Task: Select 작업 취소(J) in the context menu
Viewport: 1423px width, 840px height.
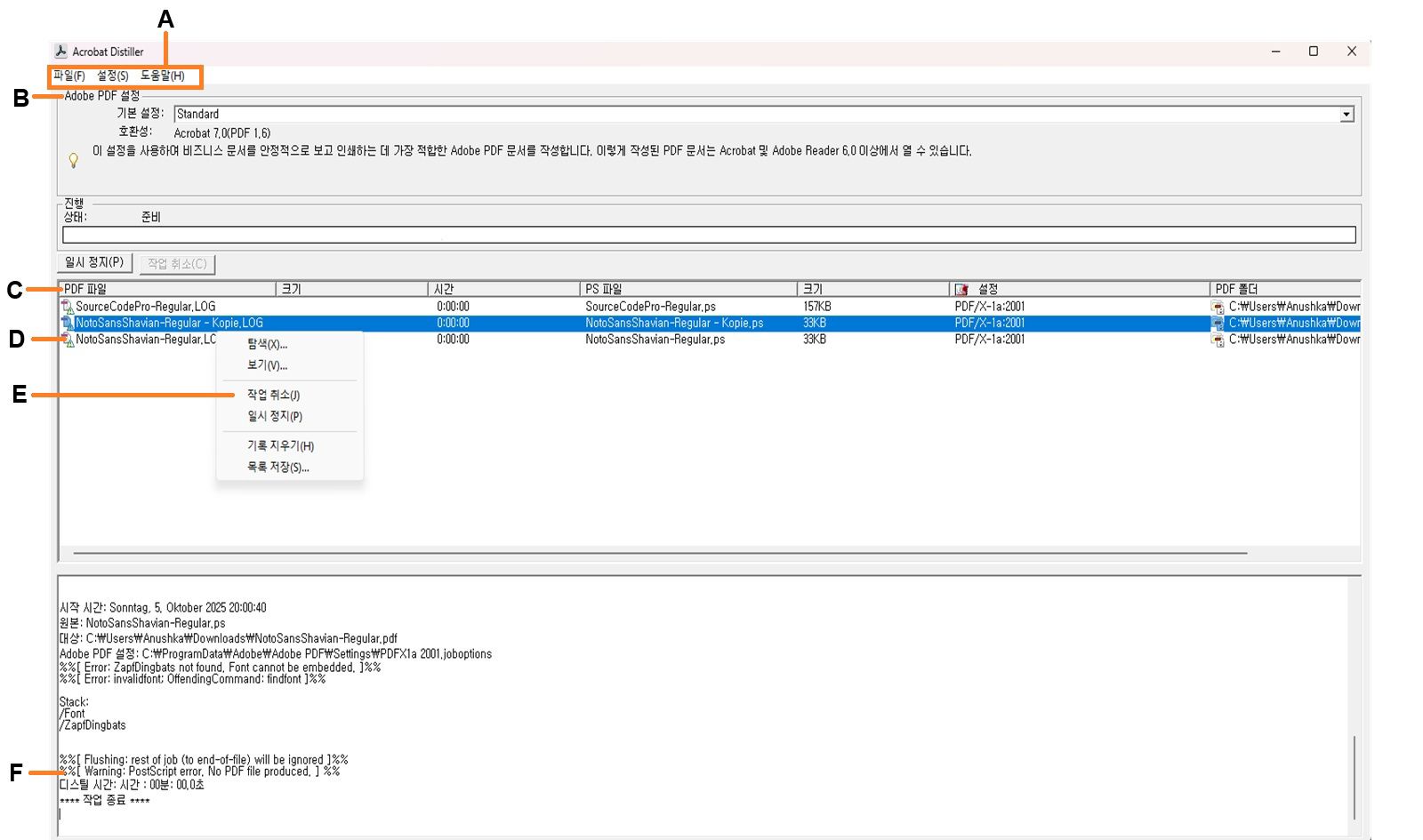Action: pos(274,396)
